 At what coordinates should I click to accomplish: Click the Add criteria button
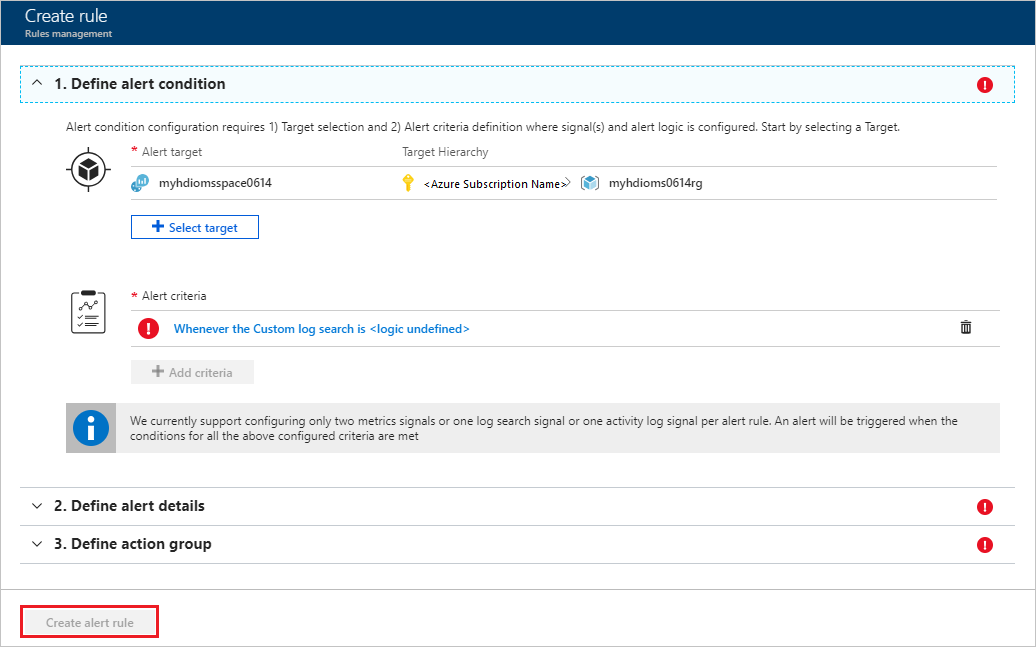tap(192, 372)
